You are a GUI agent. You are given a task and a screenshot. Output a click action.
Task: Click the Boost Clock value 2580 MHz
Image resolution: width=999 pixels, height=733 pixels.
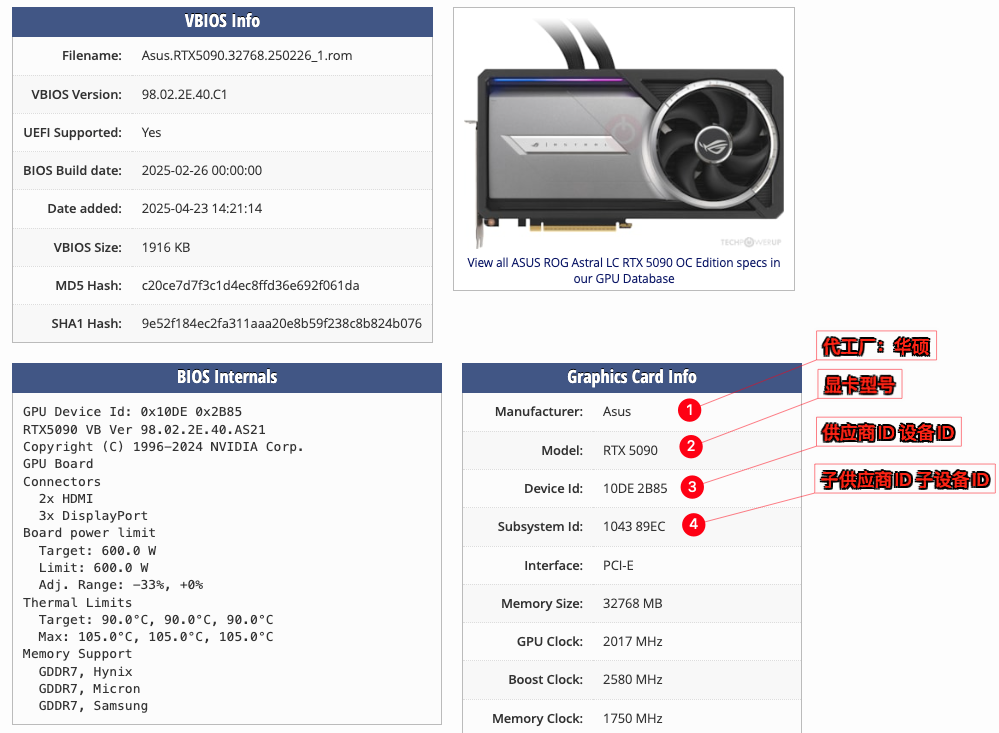point(632,680)
